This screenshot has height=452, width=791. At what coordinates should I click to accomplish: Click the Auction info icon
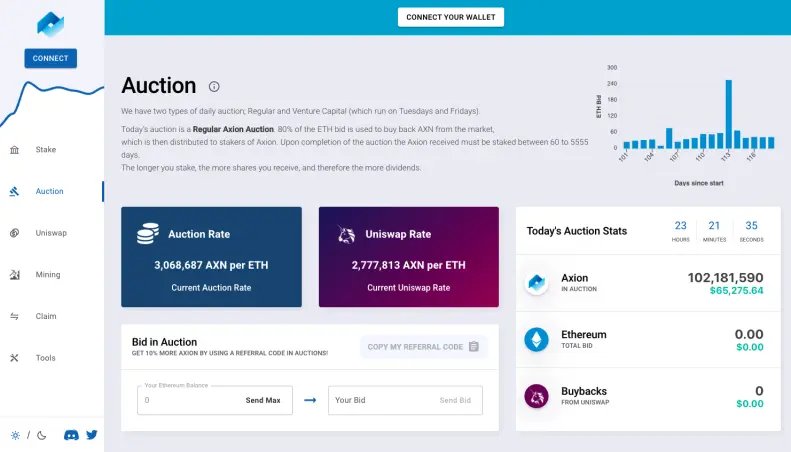pyautogui.click(x=214, y=87)
